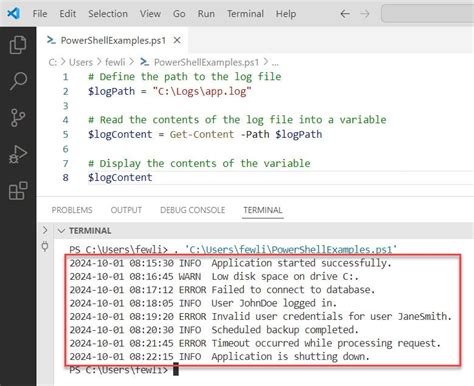Open the Edit menu
This screenshot has width=474, height=386.
pos(68,14)
